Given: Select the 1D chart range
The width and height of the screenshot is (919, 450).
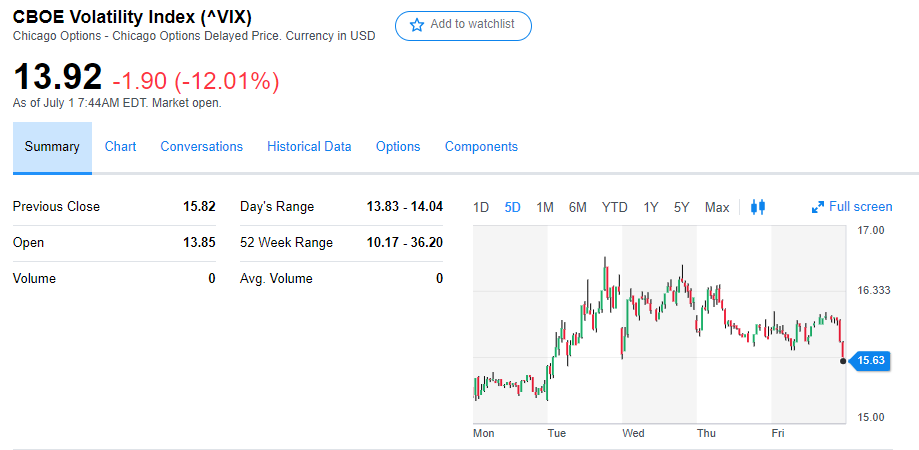Looking at the screenshot, I should (x=481, y=207).
